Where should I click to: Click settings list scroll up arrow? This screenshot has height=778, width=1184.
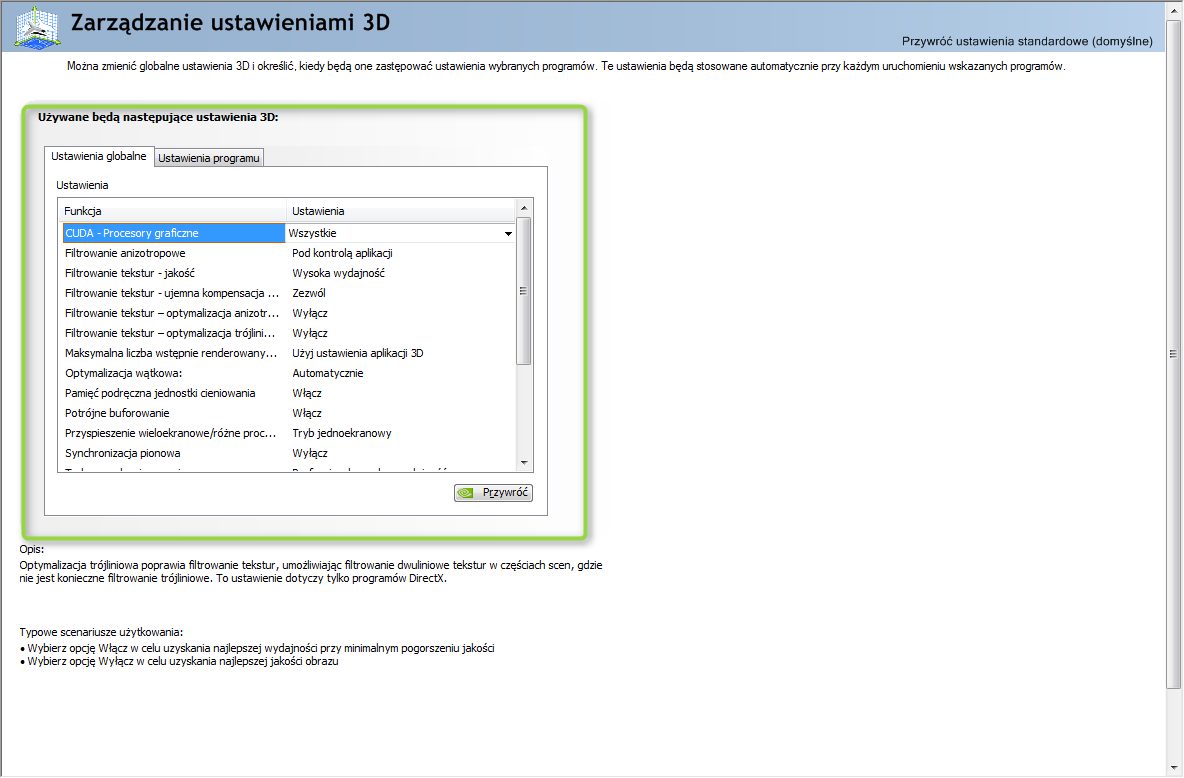524,208
